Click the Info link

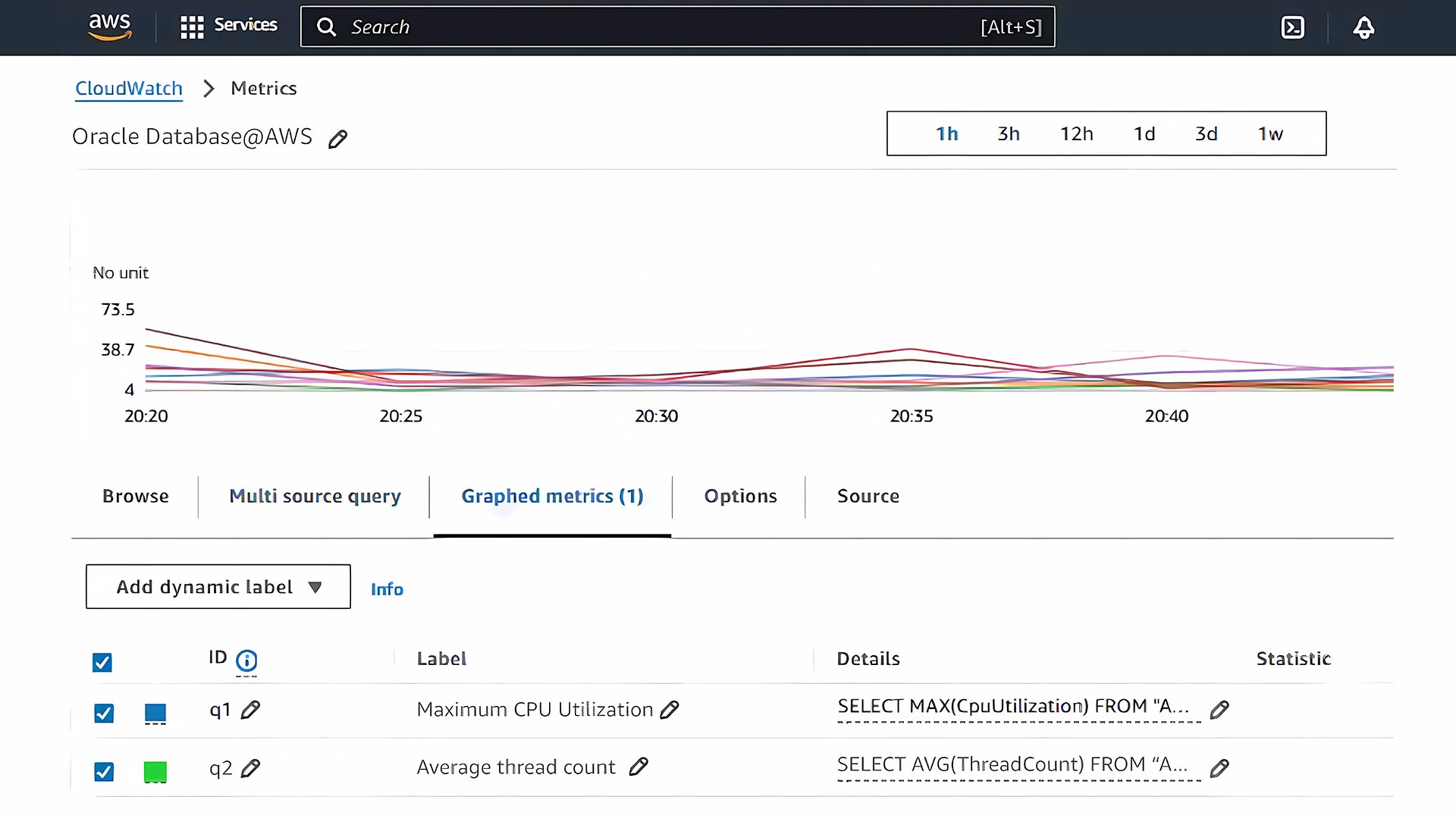click(387, 589)
